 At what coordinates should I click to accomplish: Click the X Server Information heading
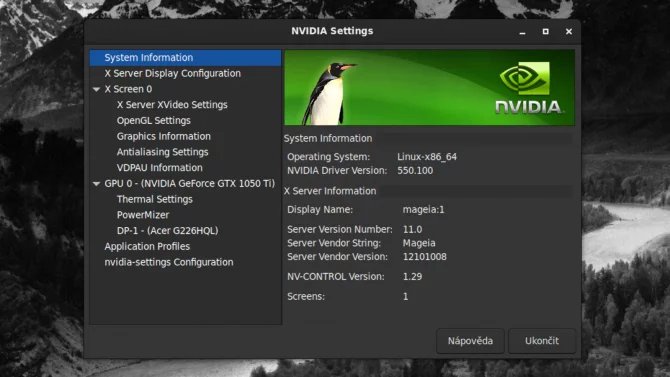point(330,191)
